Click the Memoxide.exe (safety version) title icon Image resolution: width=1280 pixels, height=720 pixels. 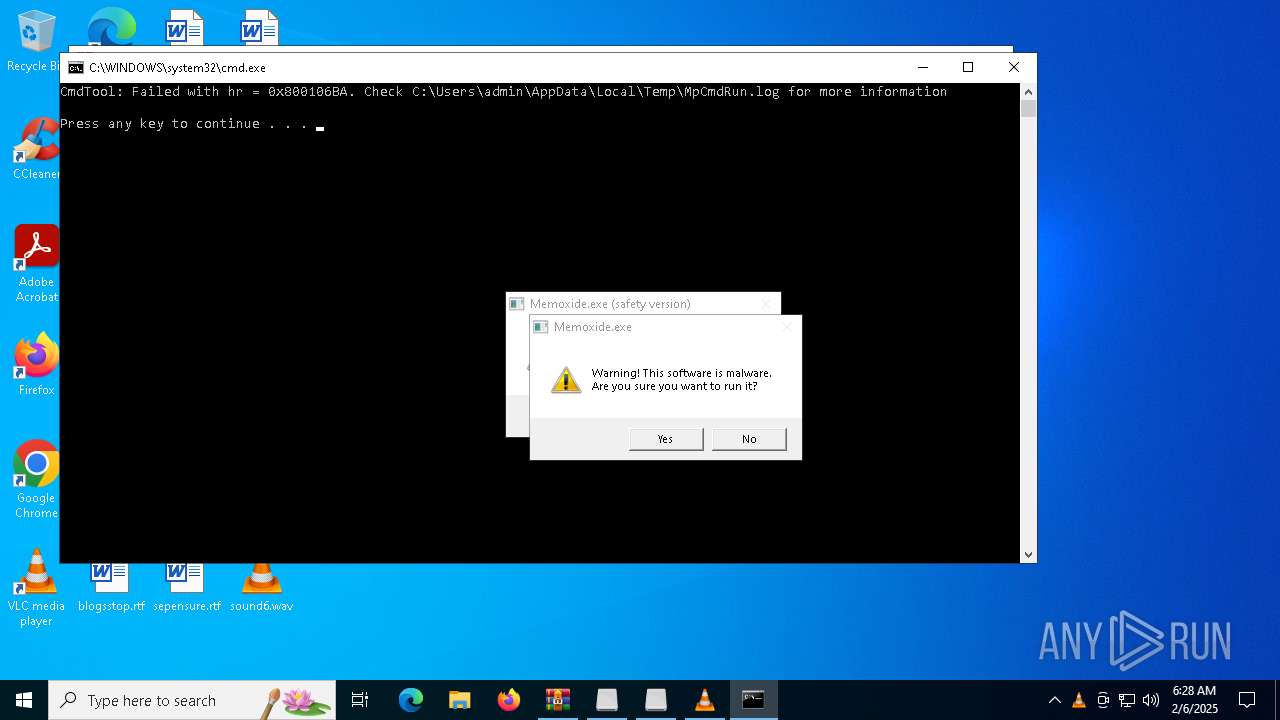[517, 304]
